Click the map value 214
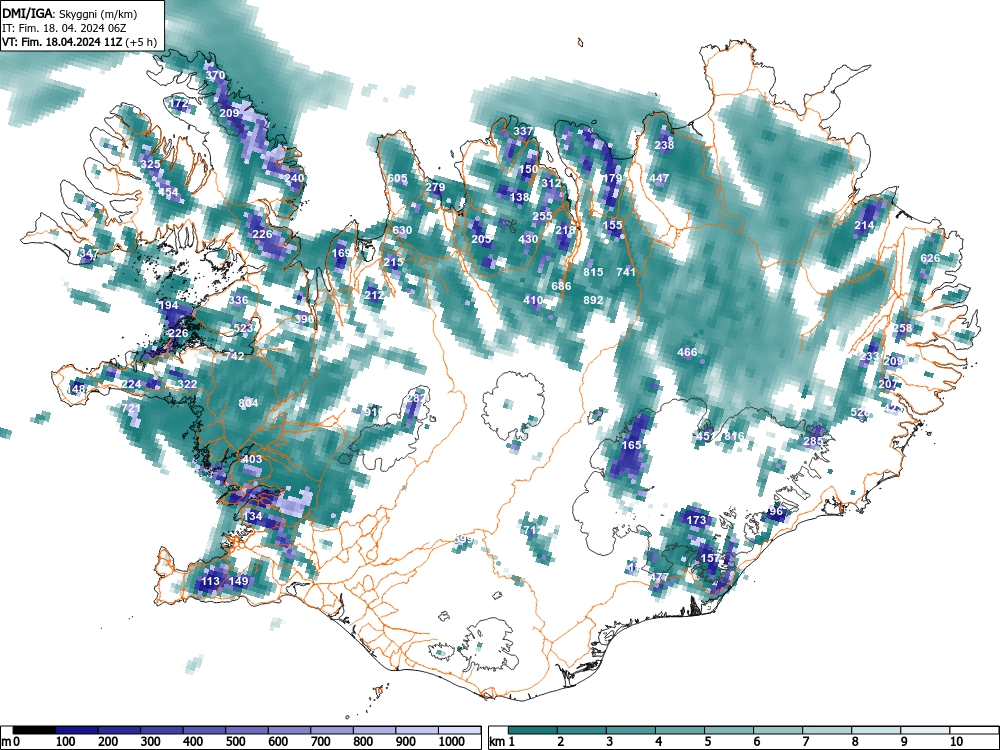1000x750 pixels. click(x=864, y=226)
